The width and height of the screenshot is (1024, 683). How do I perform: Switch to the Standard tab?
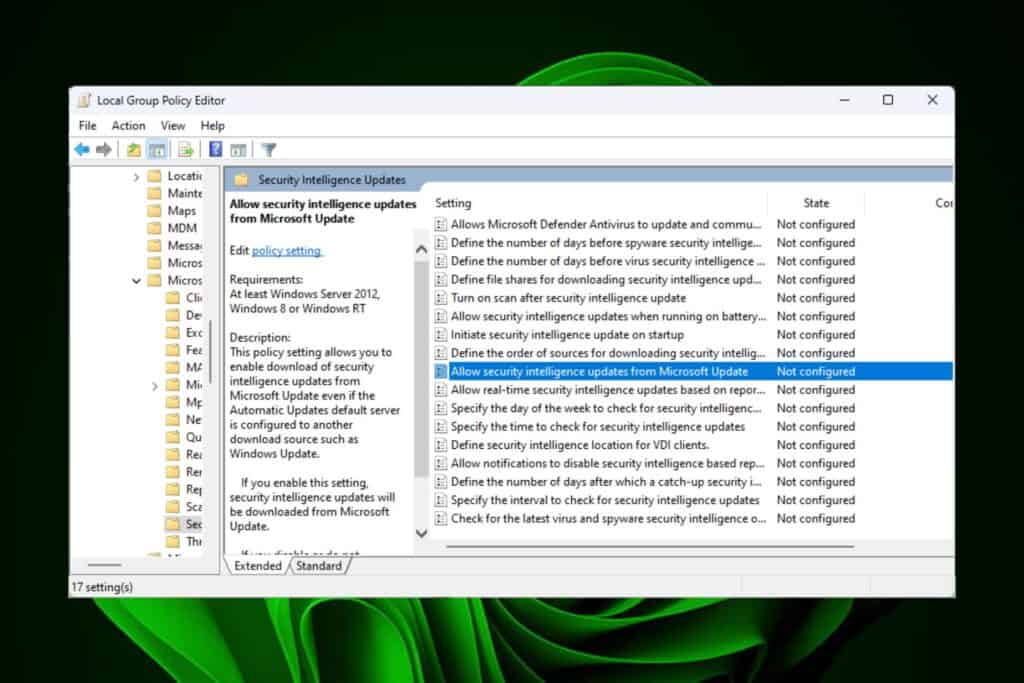319,565
